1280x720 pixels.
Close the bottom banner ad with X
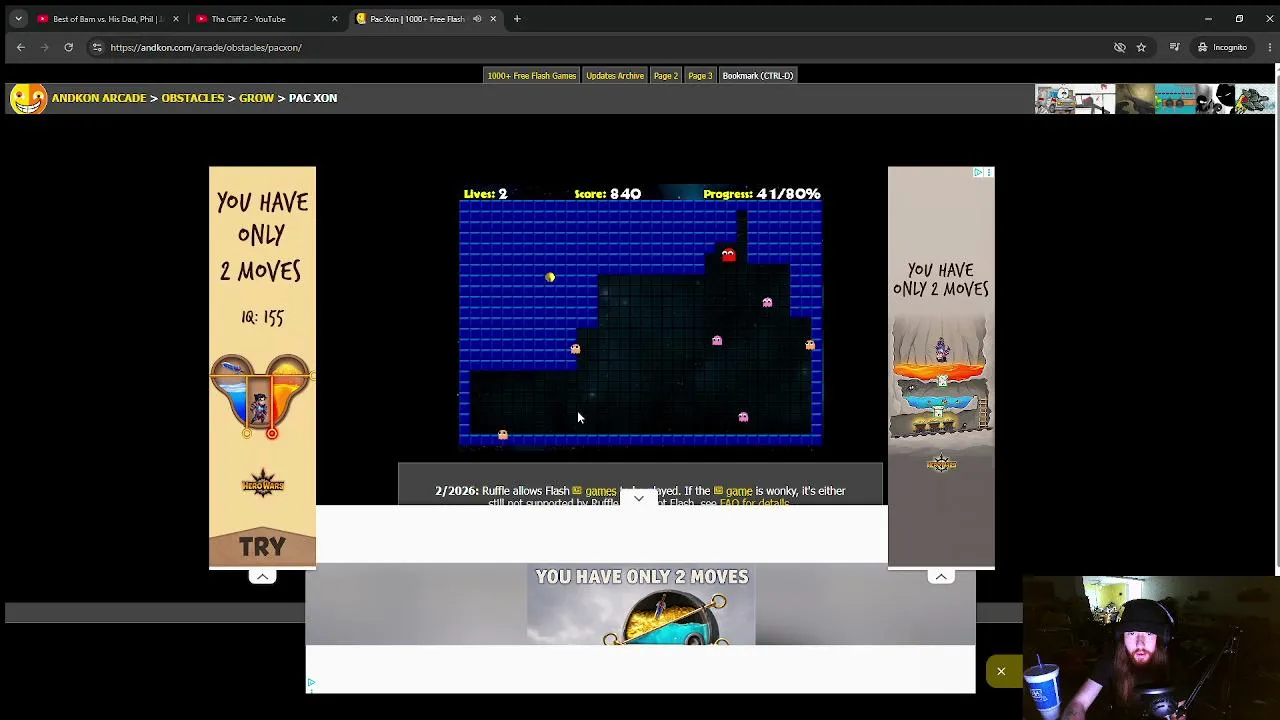pyautogui.click(x=1001, y=671)
